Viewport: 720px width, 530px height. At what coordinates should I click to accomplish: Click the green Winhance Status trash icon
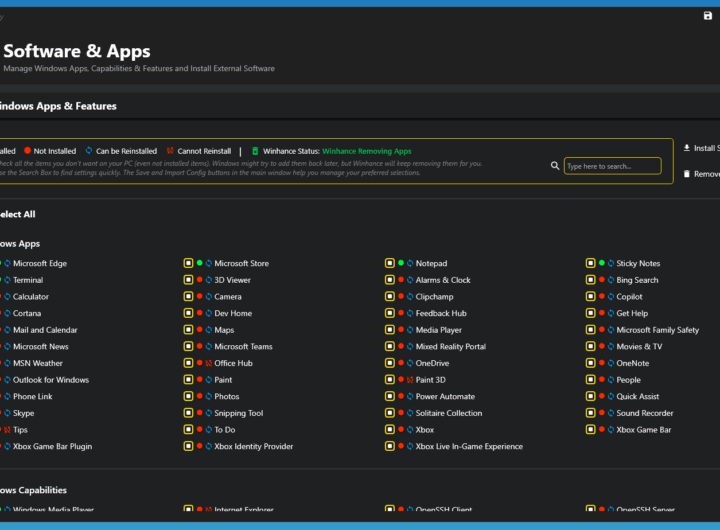pos(255,151)
